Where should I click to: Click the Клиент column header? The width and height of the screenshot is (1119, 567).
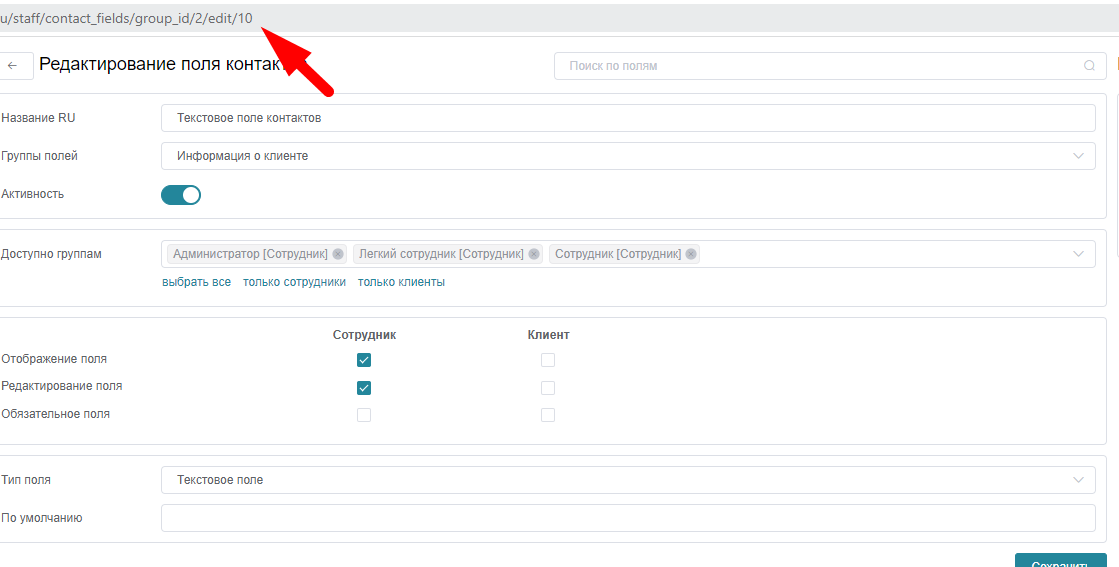549,334
